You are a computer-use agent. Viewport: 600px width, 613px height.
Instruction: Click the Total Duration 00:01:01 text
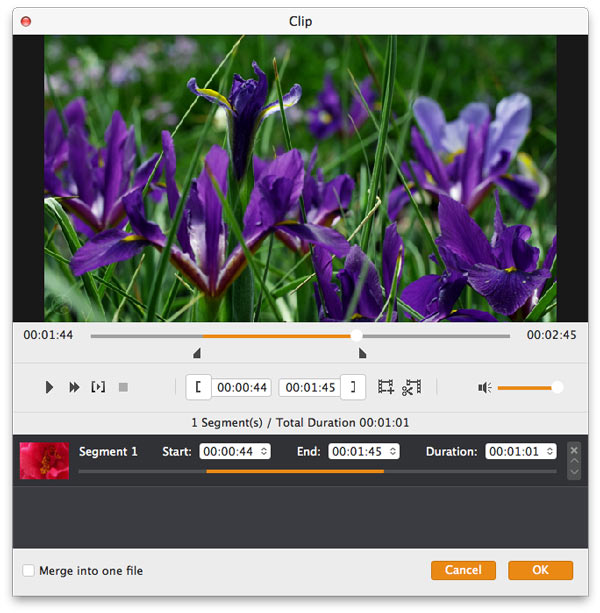[342, 423]
